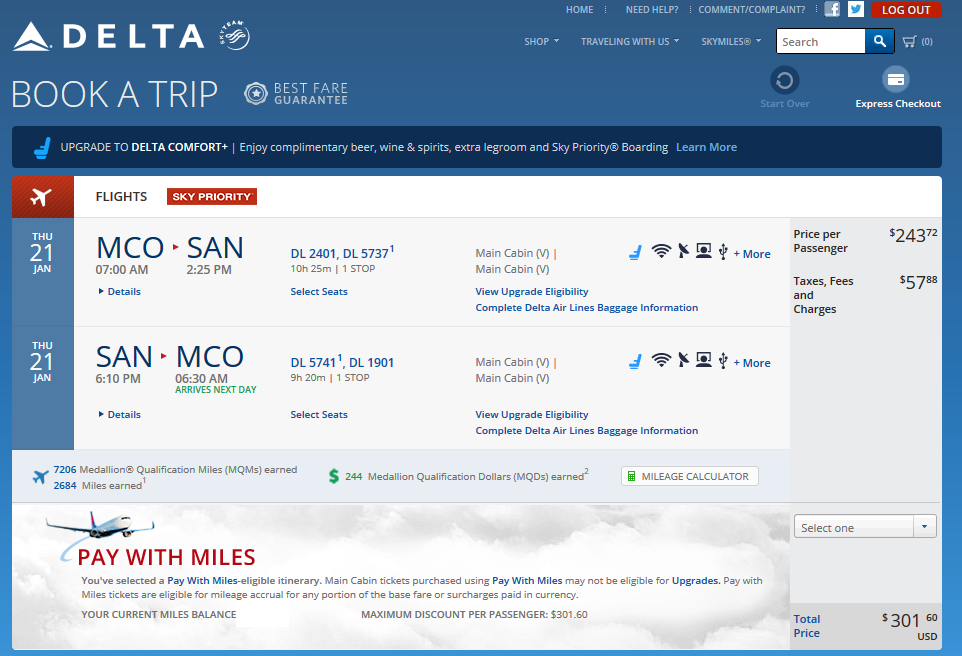The height and width of the screenshot is (656, 962).
Task: Open the 'Select one' dropdown
Action: 865,527
